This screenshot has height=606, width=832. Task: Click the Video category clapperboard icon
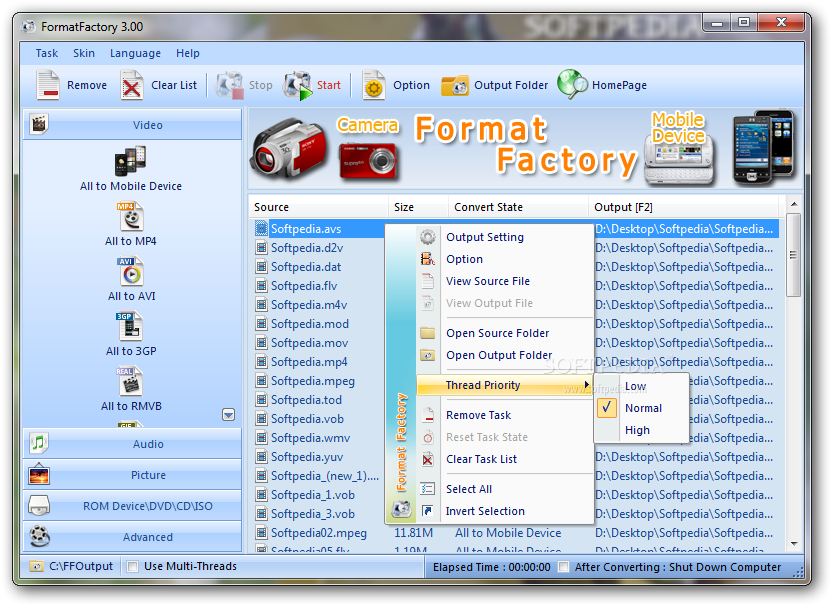click(x=39, y=124)
